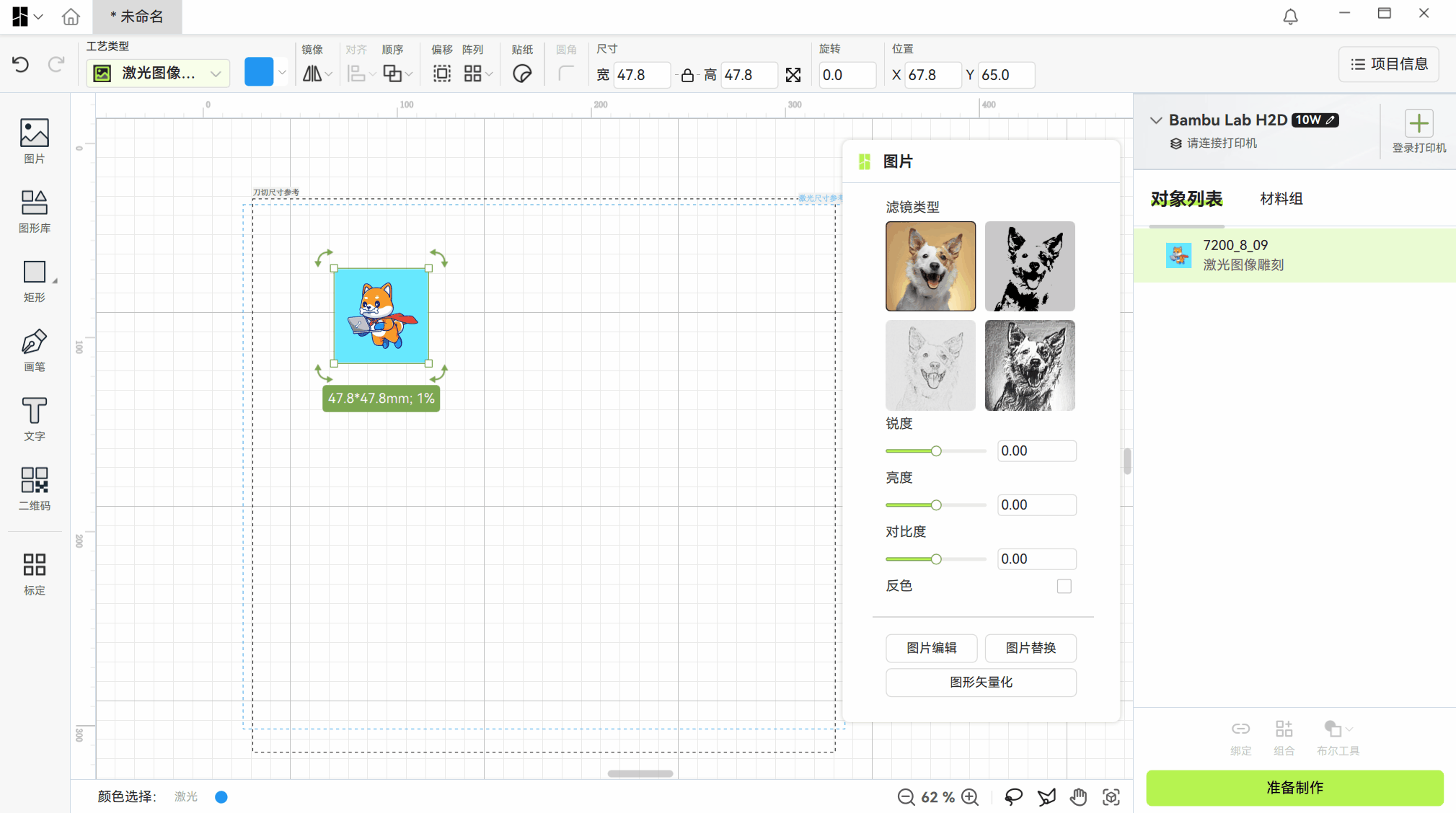Open the process type dropdown 激光图像
The image size is (1456, 813).
tap(158, 74)
